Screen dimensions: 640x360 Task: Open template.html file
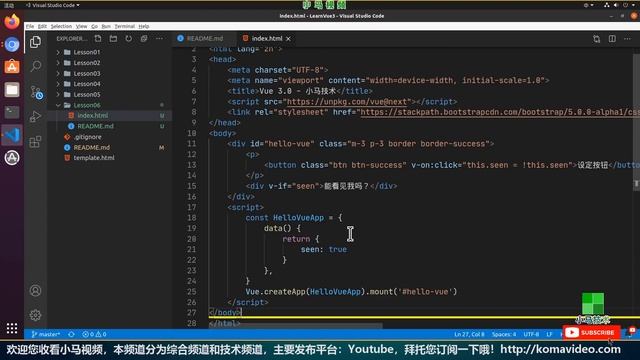(94, 158)
